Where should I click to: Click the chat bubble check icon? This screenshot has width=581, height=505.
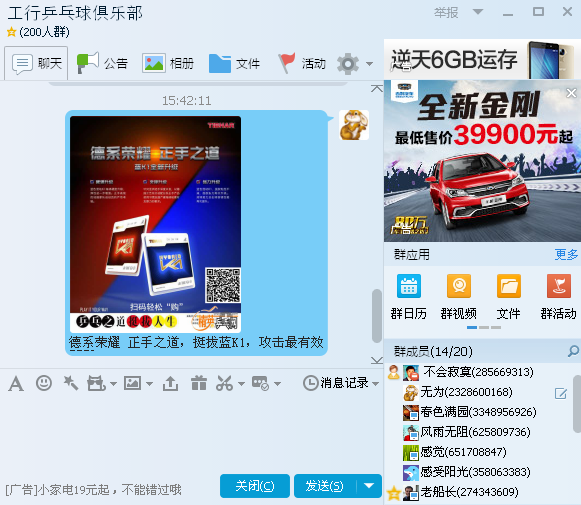pyautogui.click(x=260, y=383)
